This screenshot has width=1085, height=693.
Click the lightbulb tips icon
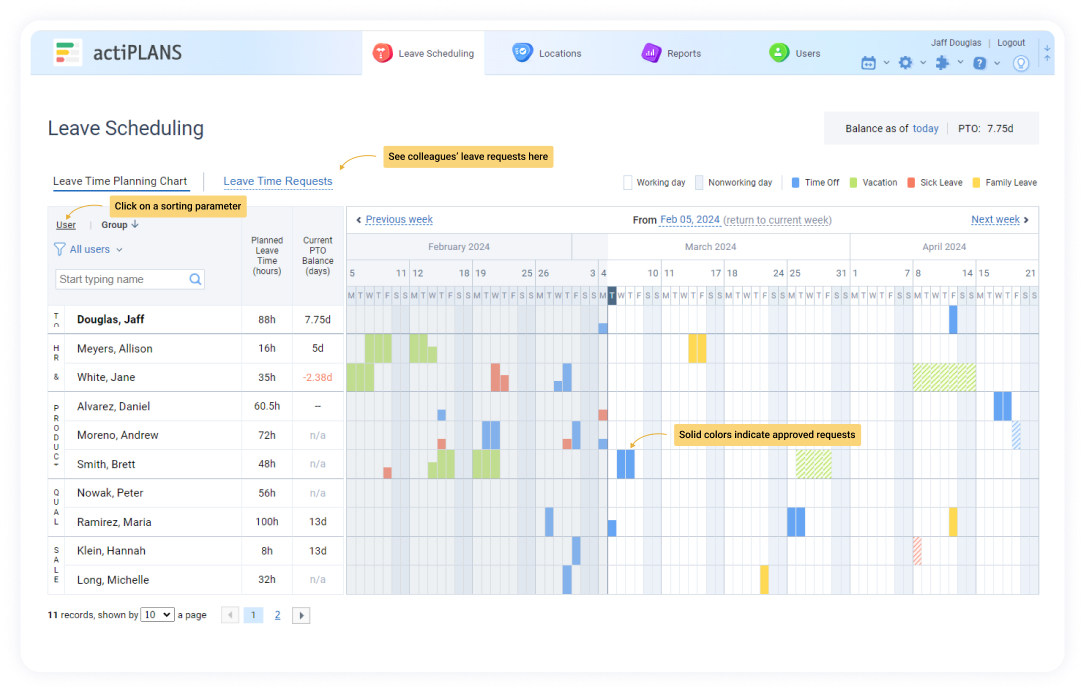point(1020,63)
